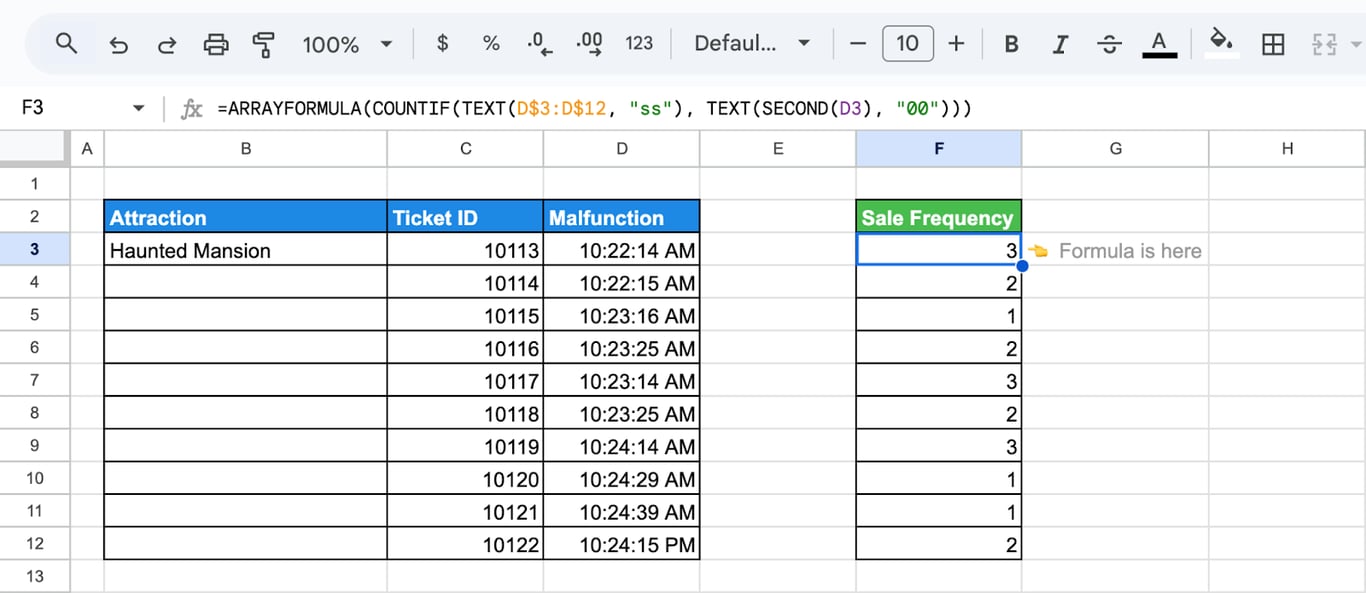This screenshot has height=593, width=1366.
Task: Select cell F3 with the formula
Action: (939, 250)
